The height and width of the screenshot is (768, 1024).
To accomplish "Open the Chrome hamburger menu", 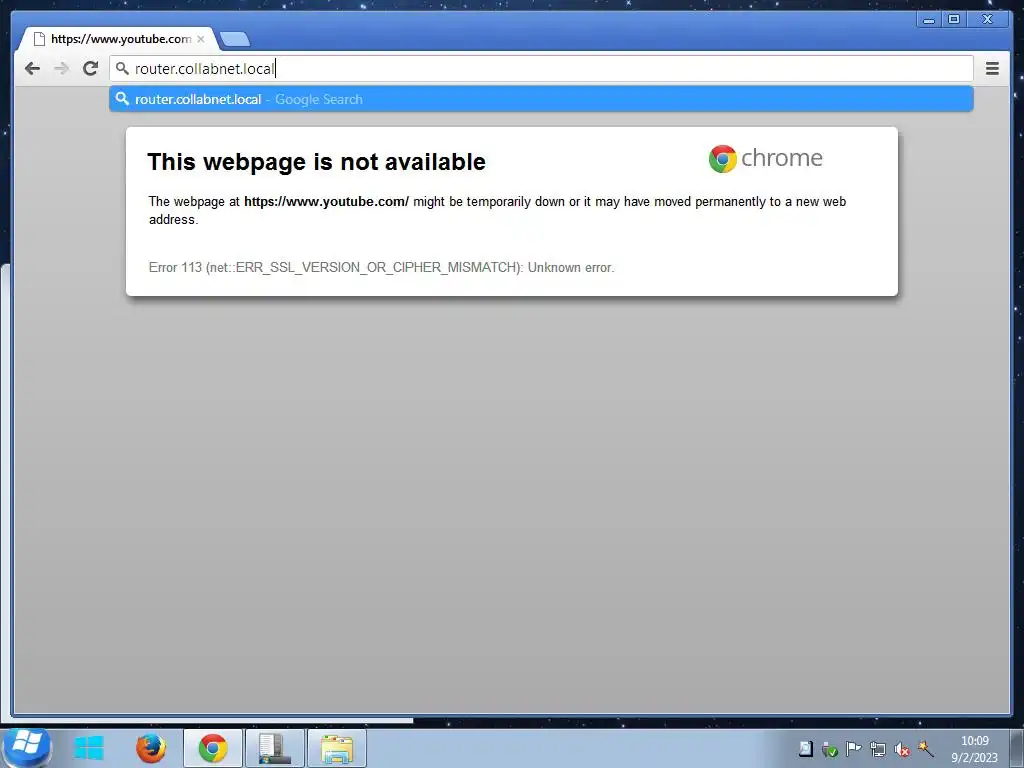I will click(992, 69).
